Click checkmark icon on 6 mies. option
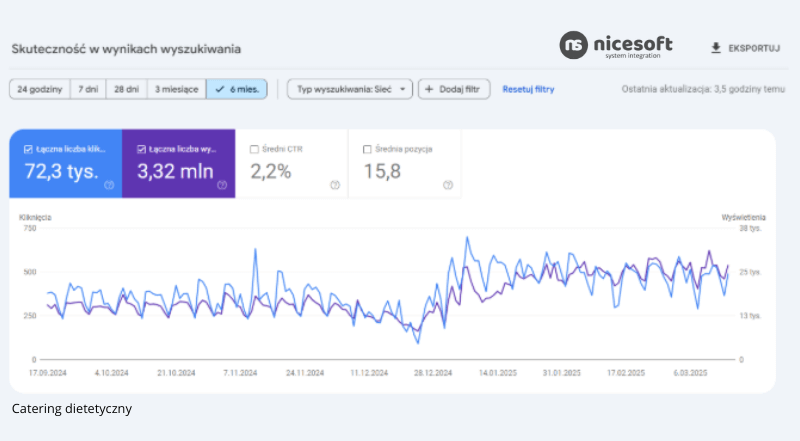 (219, 89)
